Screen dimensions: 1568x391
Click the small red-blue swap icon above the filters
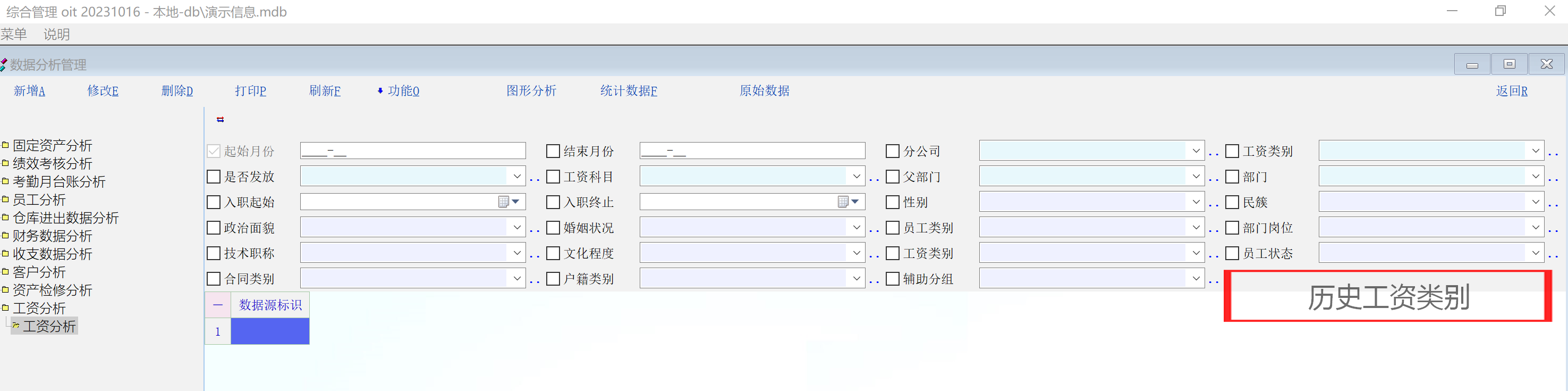pyautogui.click(x=221, y=119)
